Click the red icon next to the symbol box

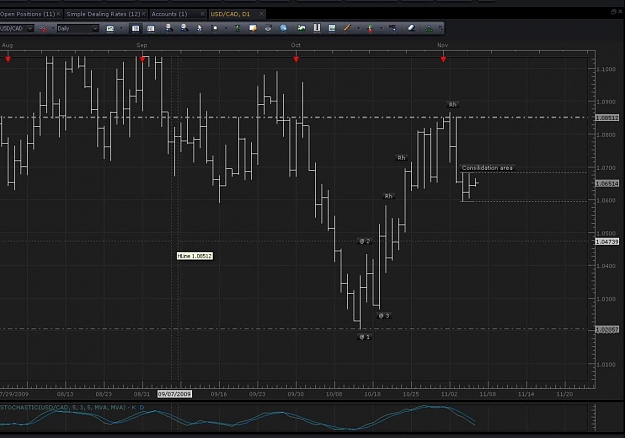(x=43, y=29)
